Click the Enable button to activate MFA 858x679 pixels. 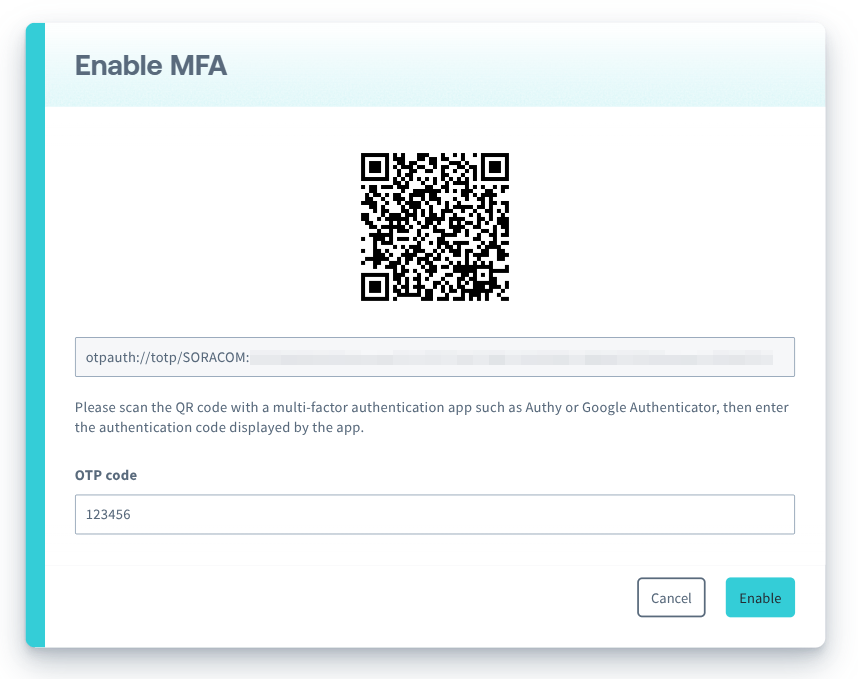[x=760, y=597]
